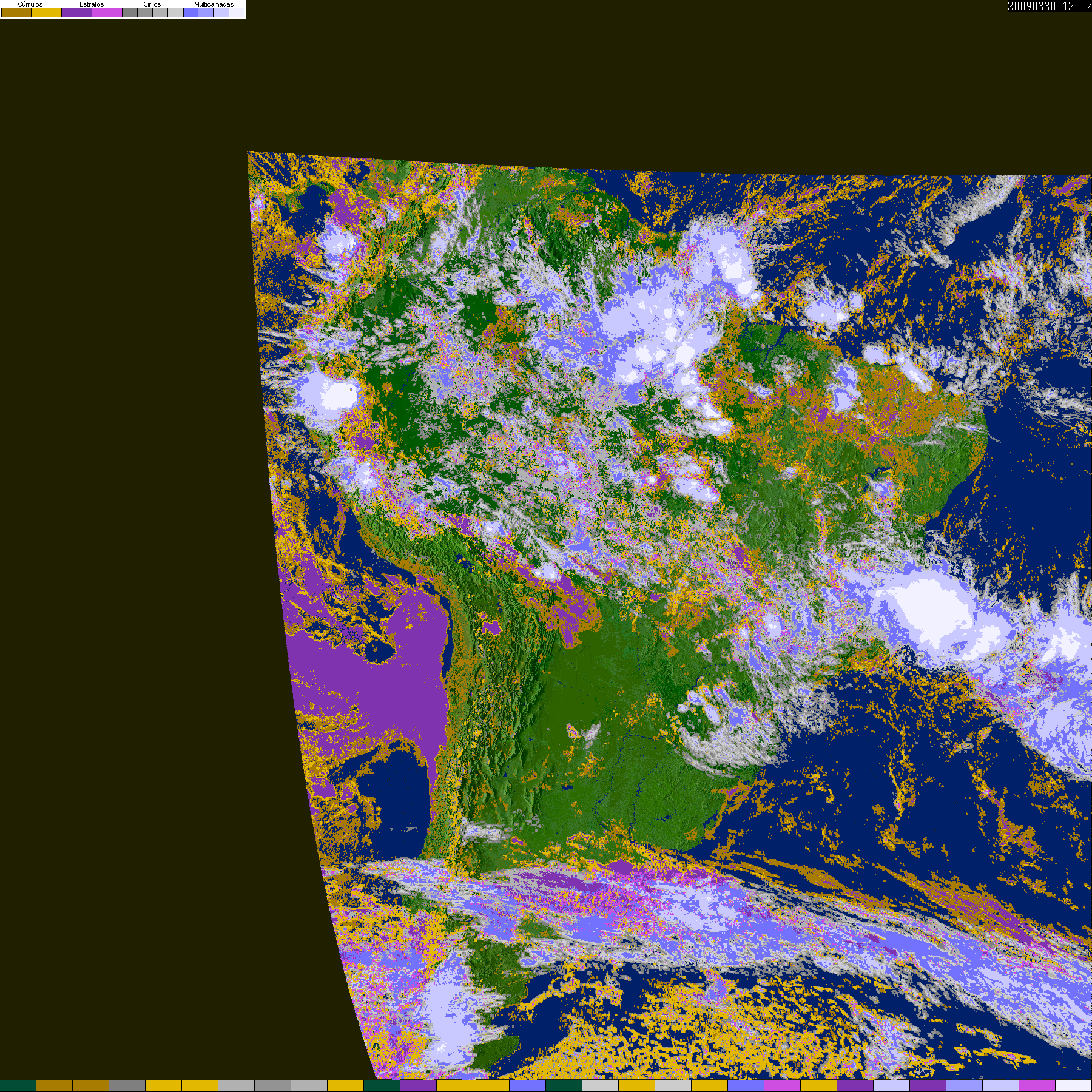Click the dark brown Cúmulos legend swatch
Screen dimensions: 1092x1092
click(16, 12)
